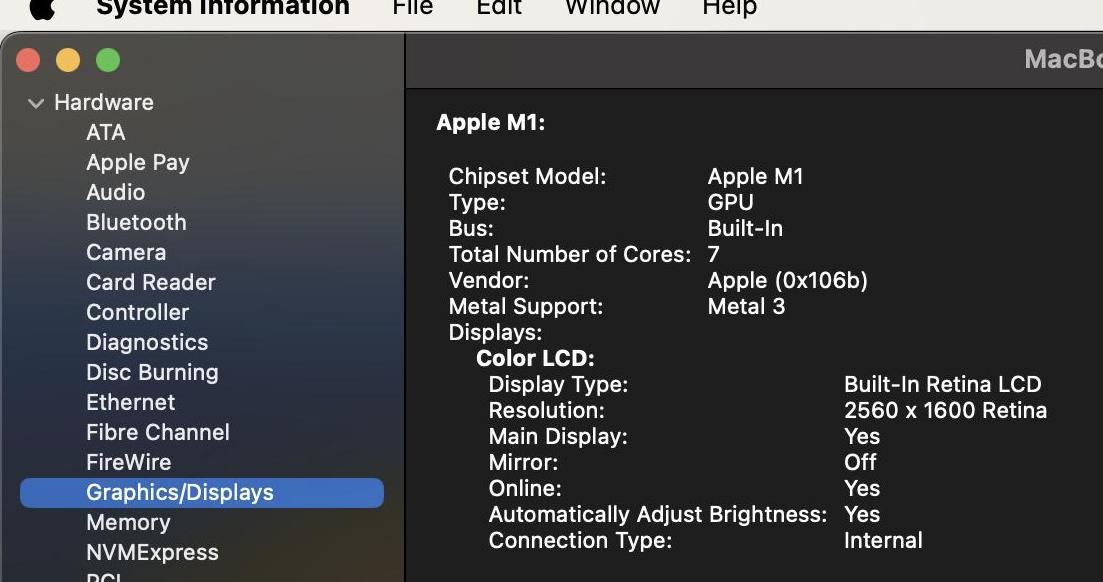Click the 'Connection Type:' label

point(580,540)
